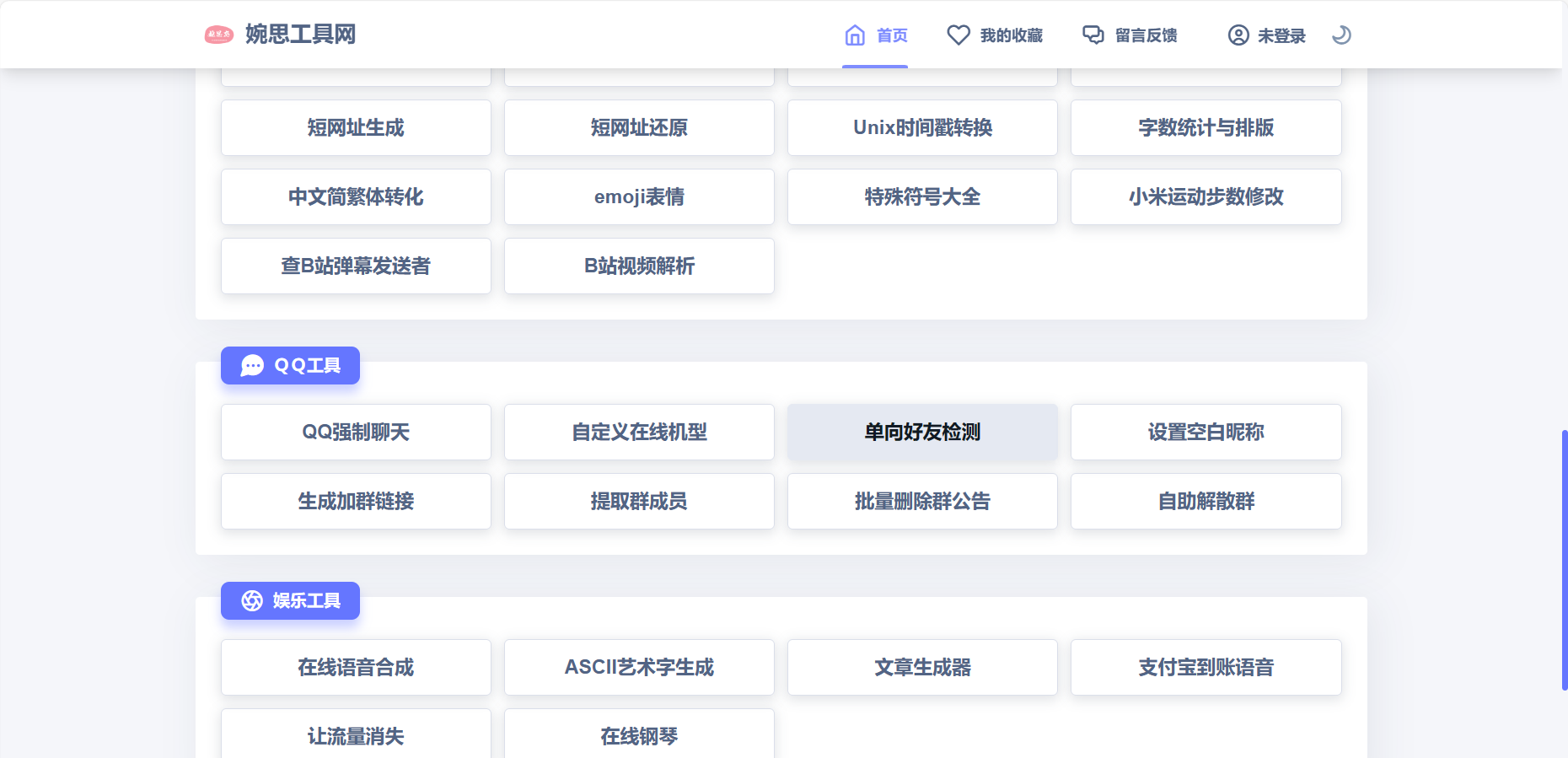Click the page vertical scrollbar thumb
Screen dimensions: 1568x758
(1565, 561)
